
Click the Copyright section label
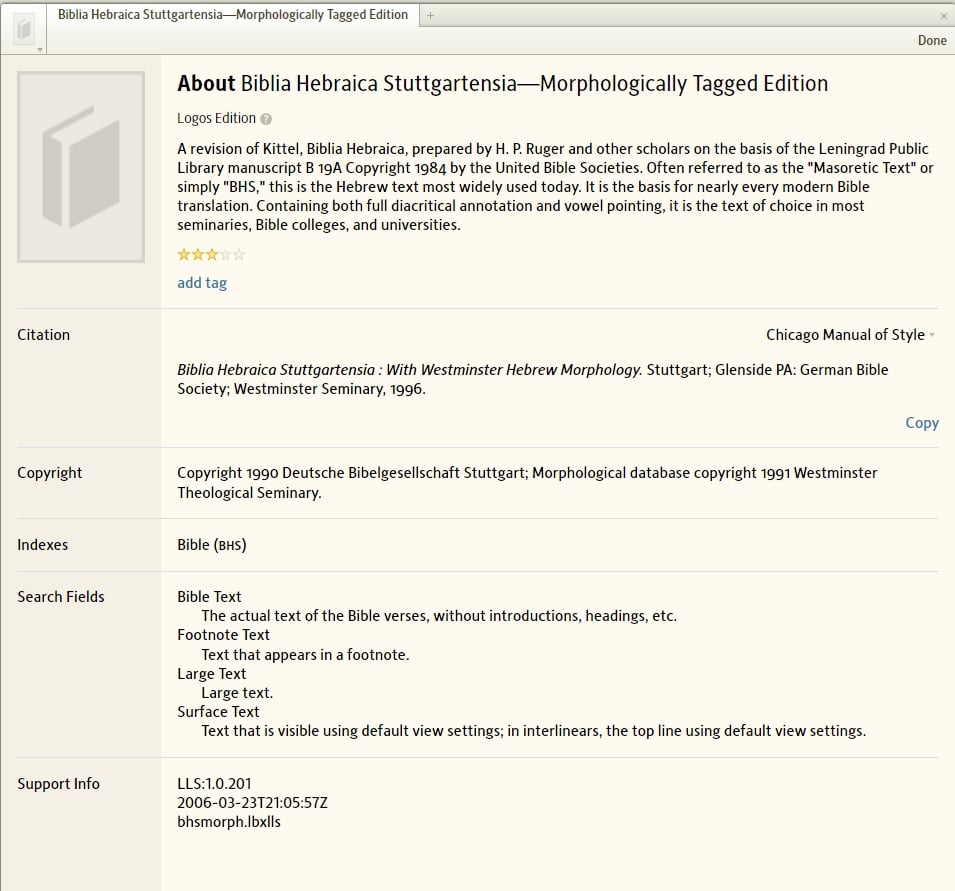49,473
